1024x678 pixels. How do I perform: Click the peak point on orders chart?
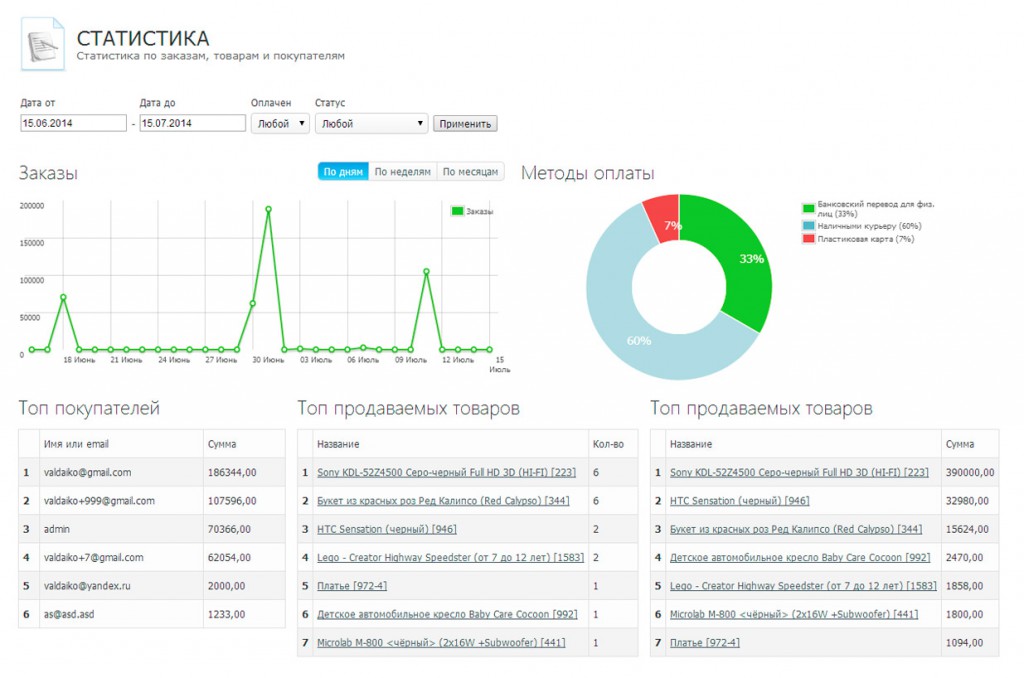[268, 210]
